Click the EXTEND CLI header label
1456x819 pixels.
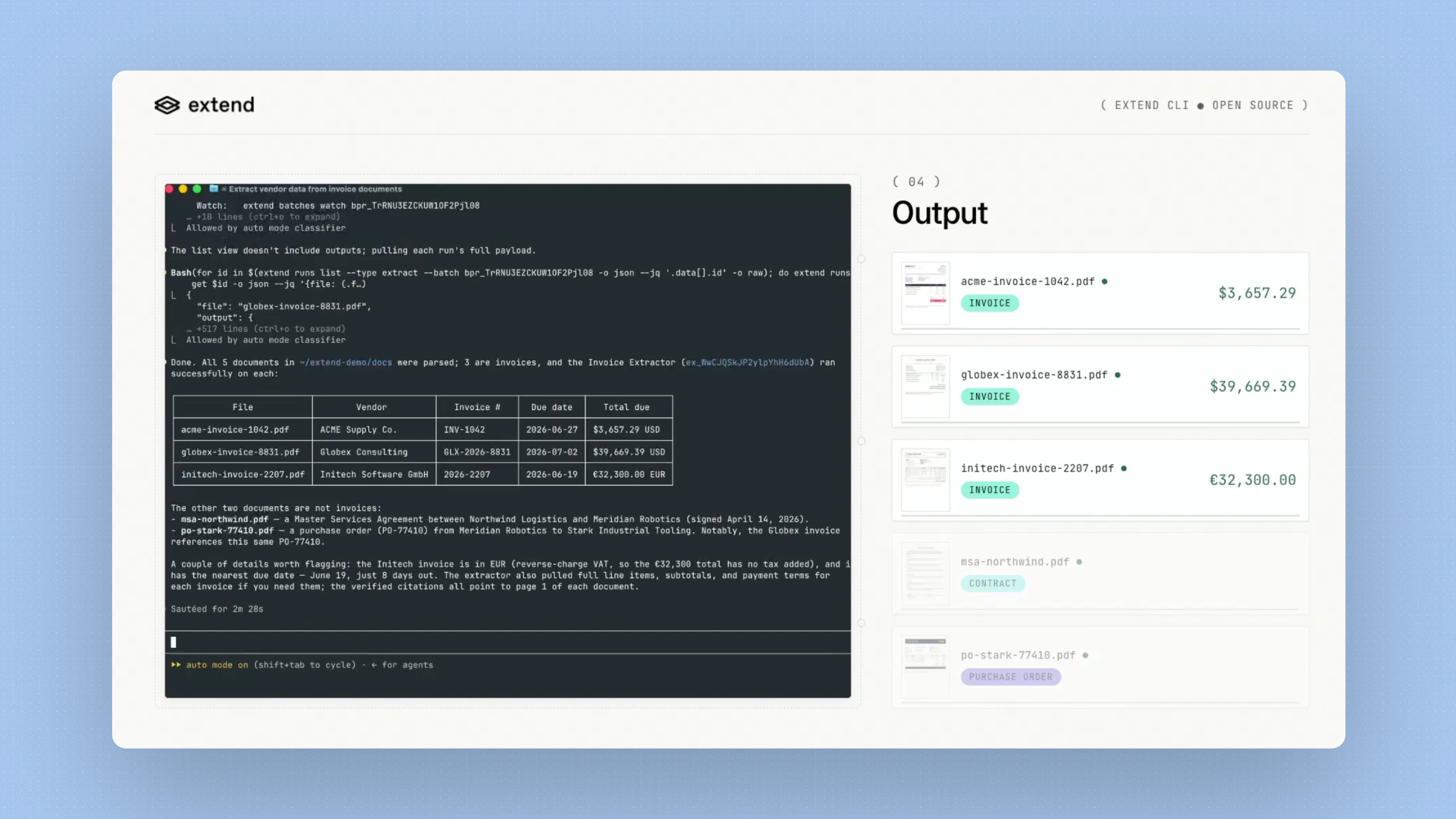tap(1151, 106)
